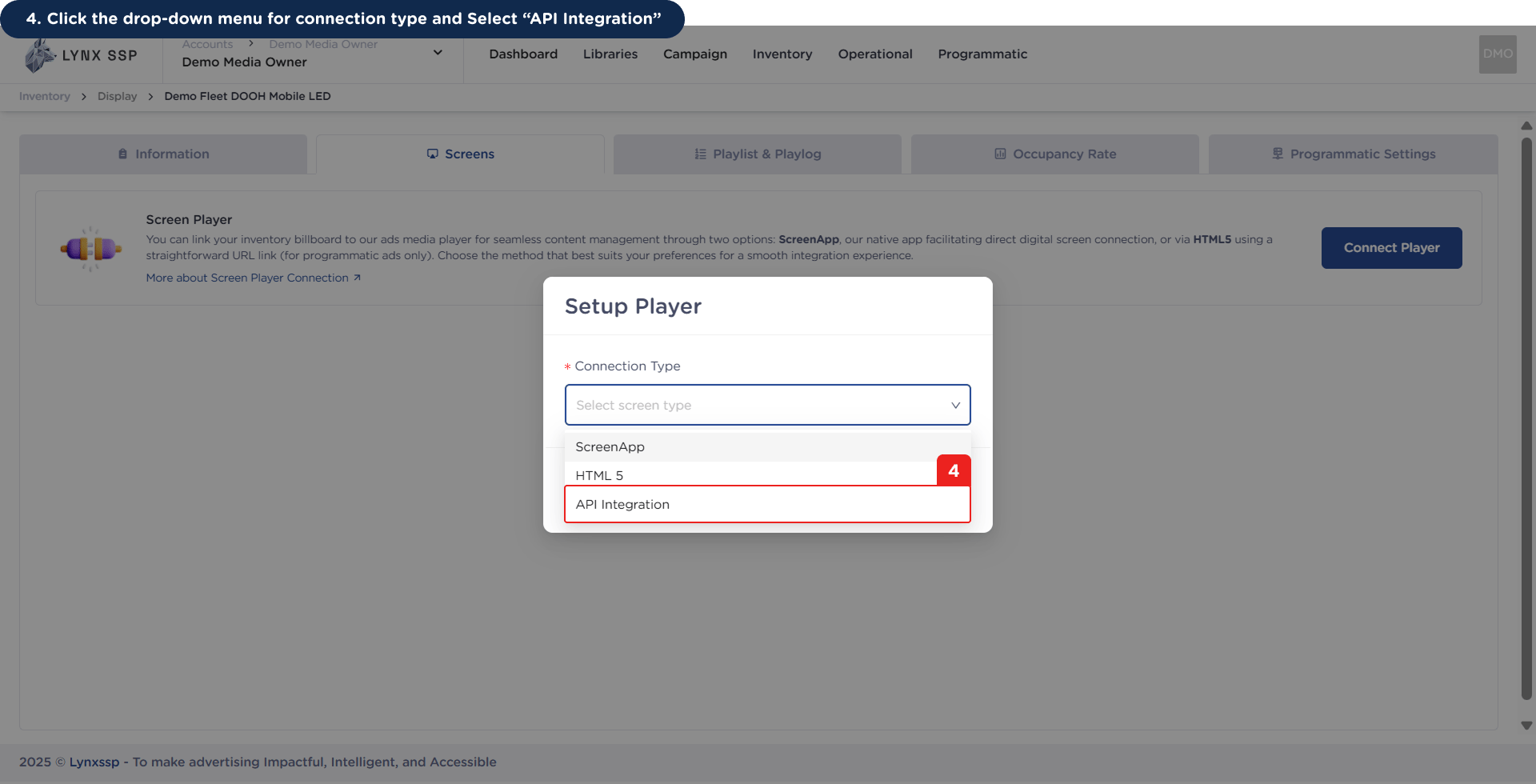1536x784 pixels.
Task: Click the Programmatic Settings tab icon
Action: [1278, 154]
